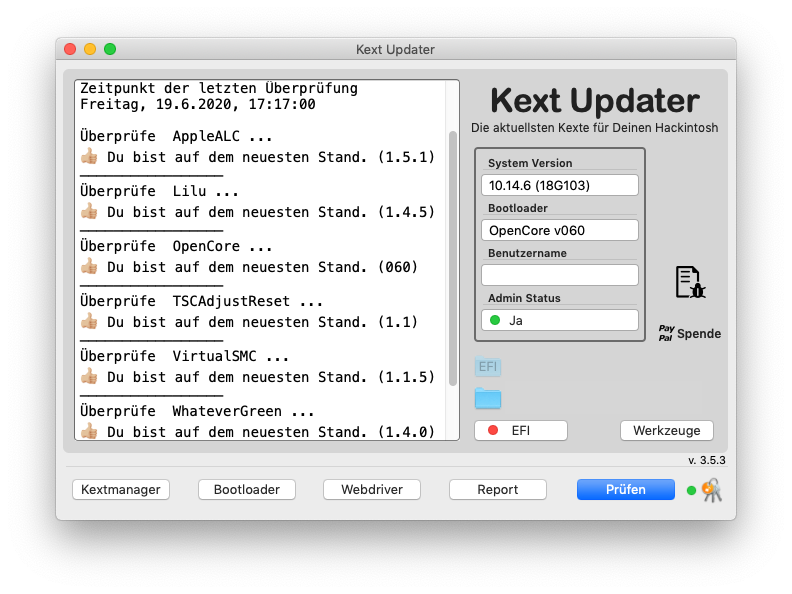Screen dimensions: 792x594
Task: Open the Werkzeuge tools button
Action: pyautogui.click(x=667, y=430)
